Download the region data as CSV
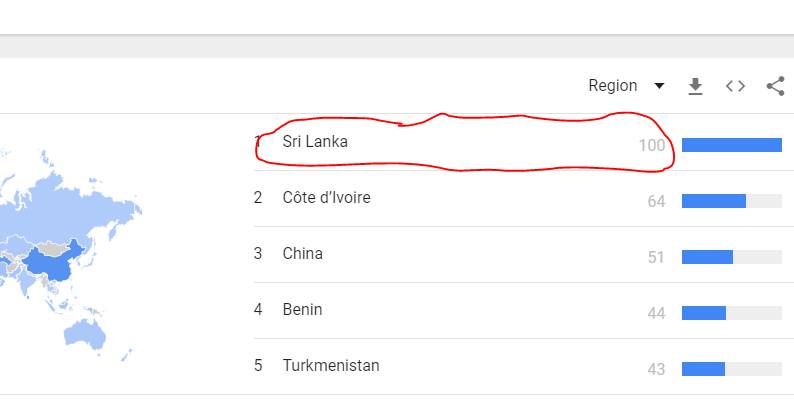794x400 pixels. tap(695, 87)
